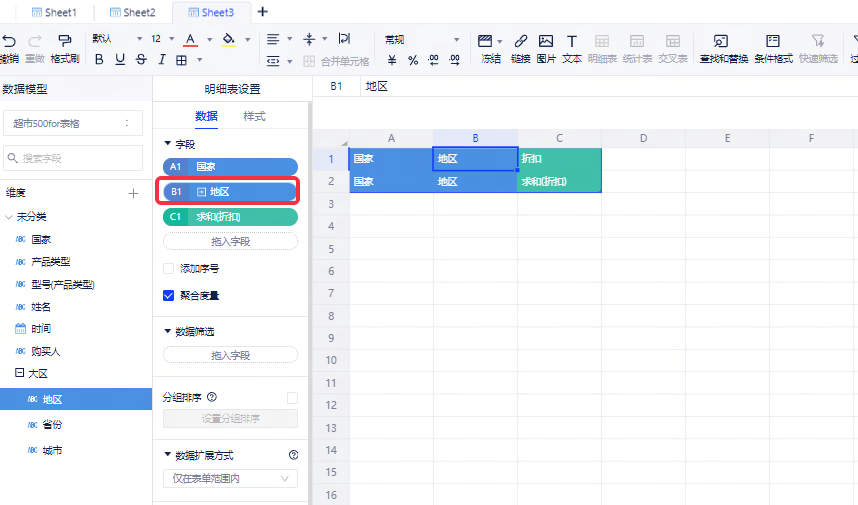Uncheck the 聚合度量 checkbox
Image resolution: width=858 pixels, height=505 pixels.
click(168, 295)
